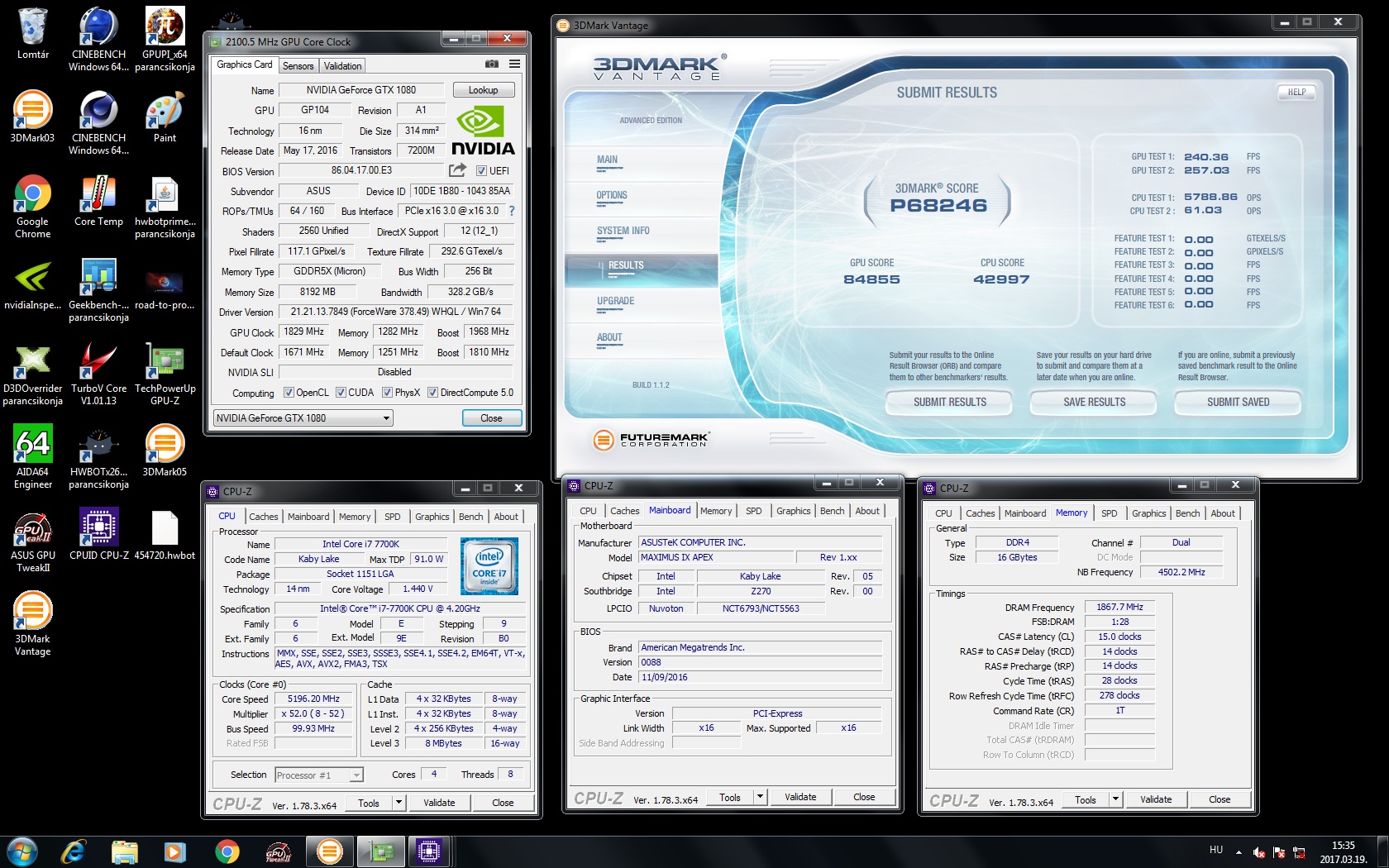Toggle the PhysX checkbox
This screenshot has width=1389, height=868.
(387, 393)
